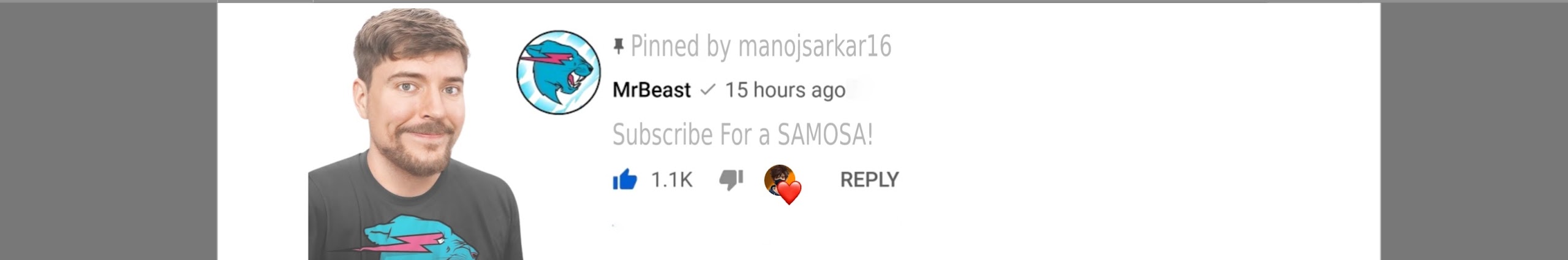
Task: Click the red heart icon
Action: click(789, 193)
